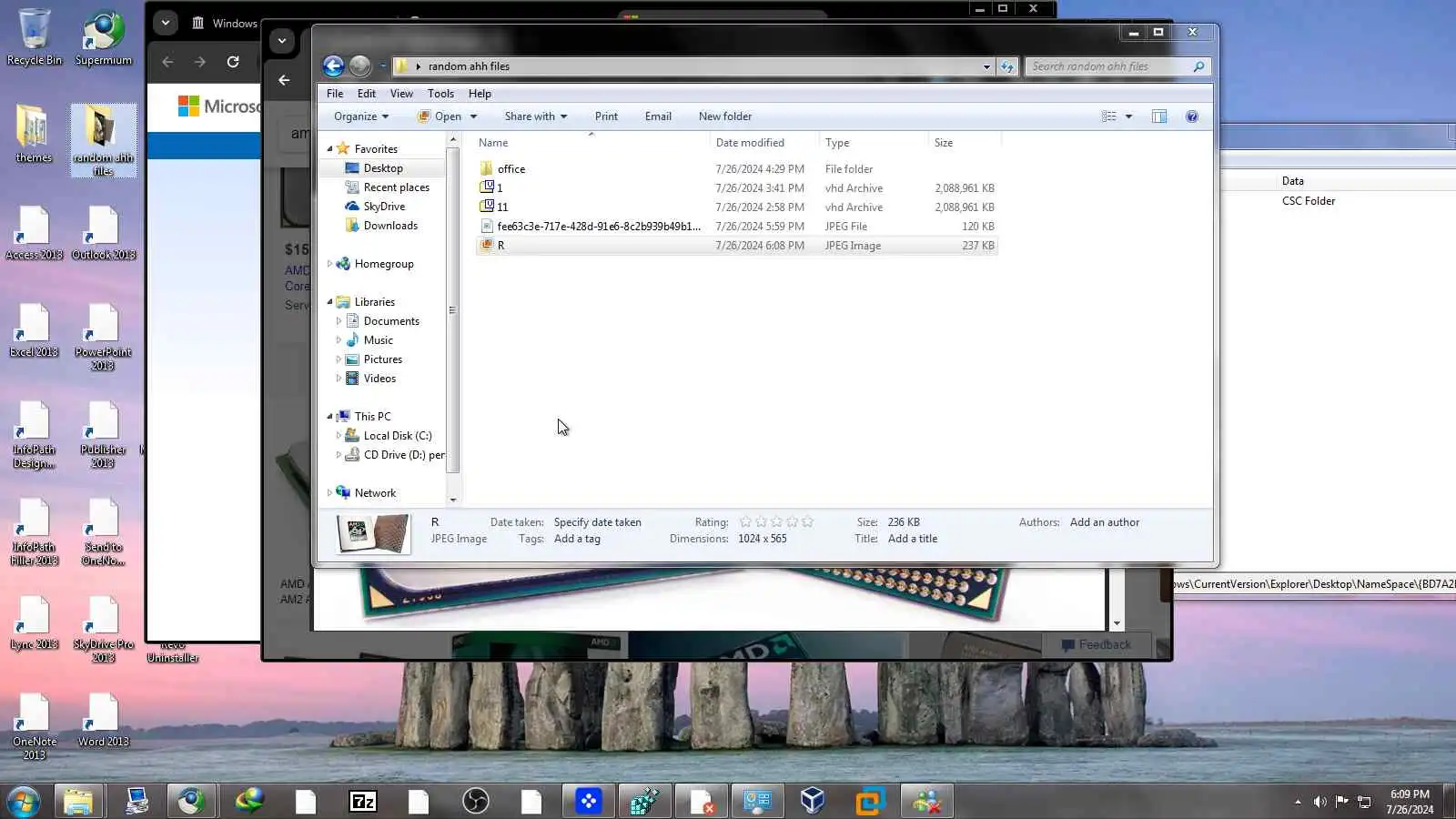Open the view options dropdown arrow
The width and height of the screenshot is (1456, 819).
[1128, 116]
